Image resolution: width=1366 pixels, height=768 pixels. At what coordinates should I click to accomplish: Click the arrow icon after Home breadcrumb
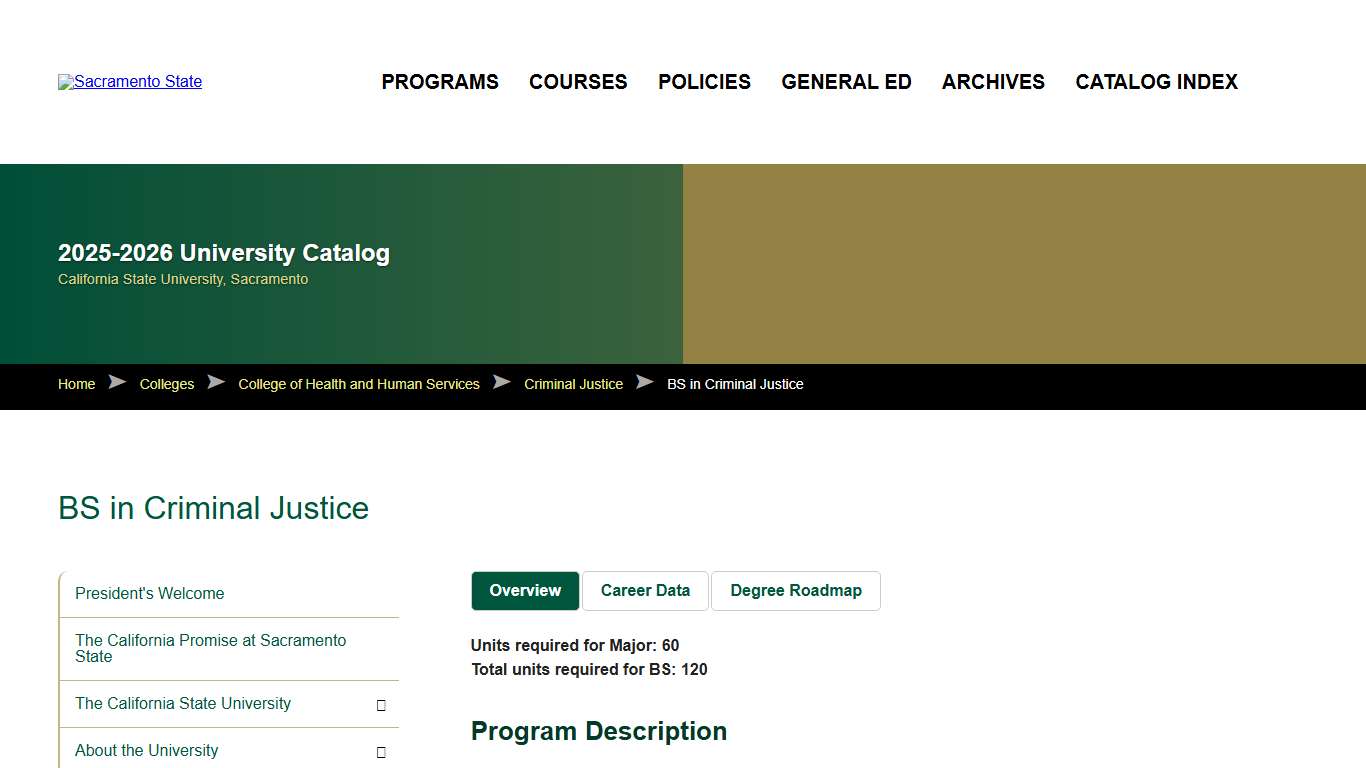[x=117, y=382]
